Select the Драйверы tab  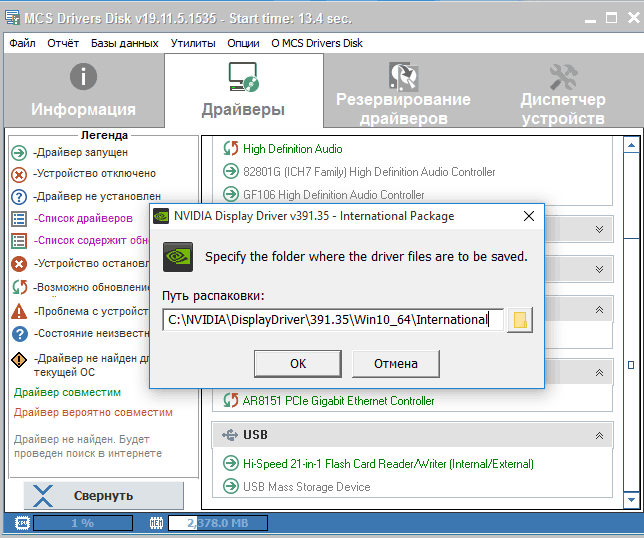[244, 90]
